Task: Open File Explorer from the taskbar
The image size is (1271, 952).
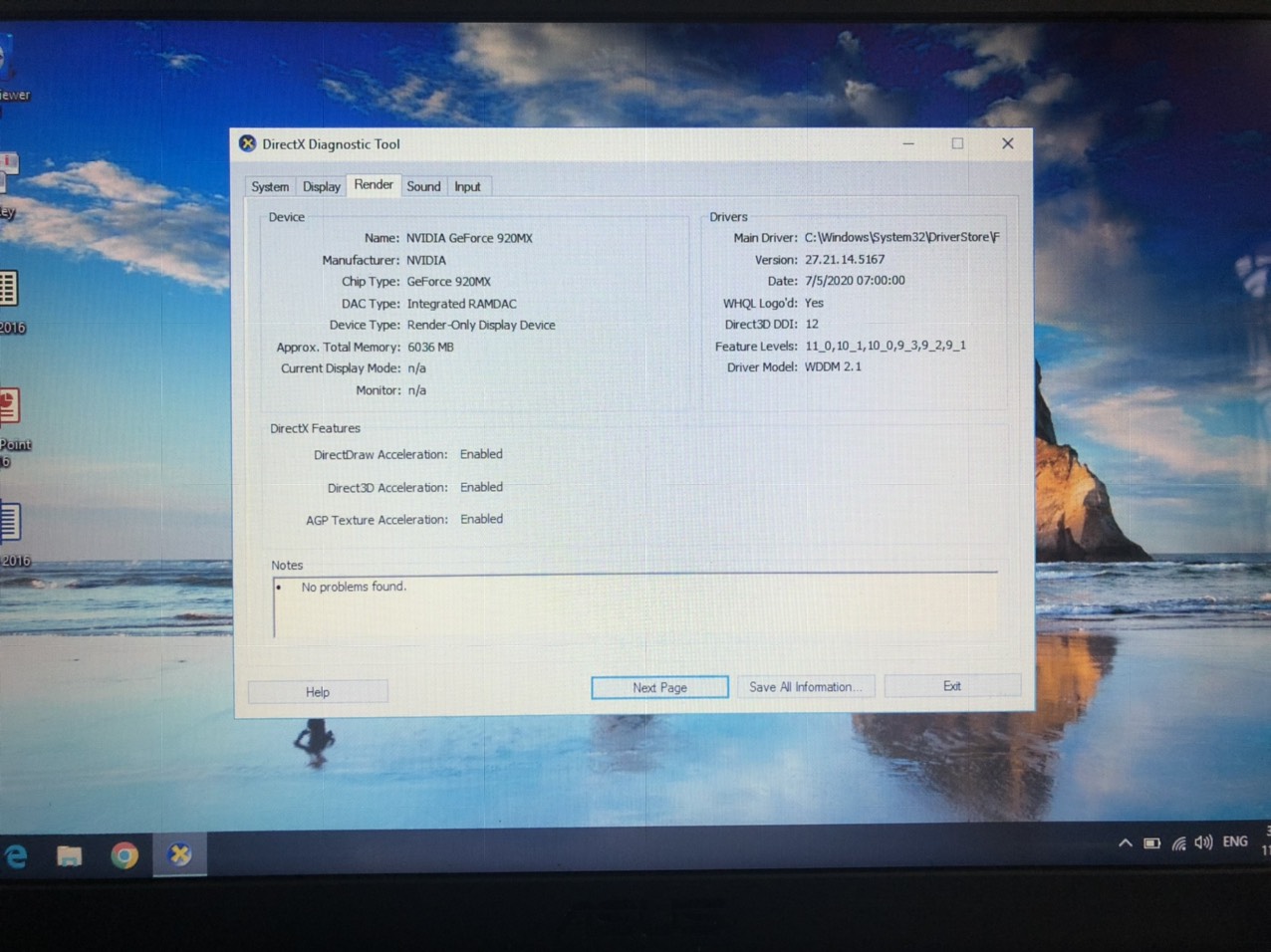Action: [69, 855]
